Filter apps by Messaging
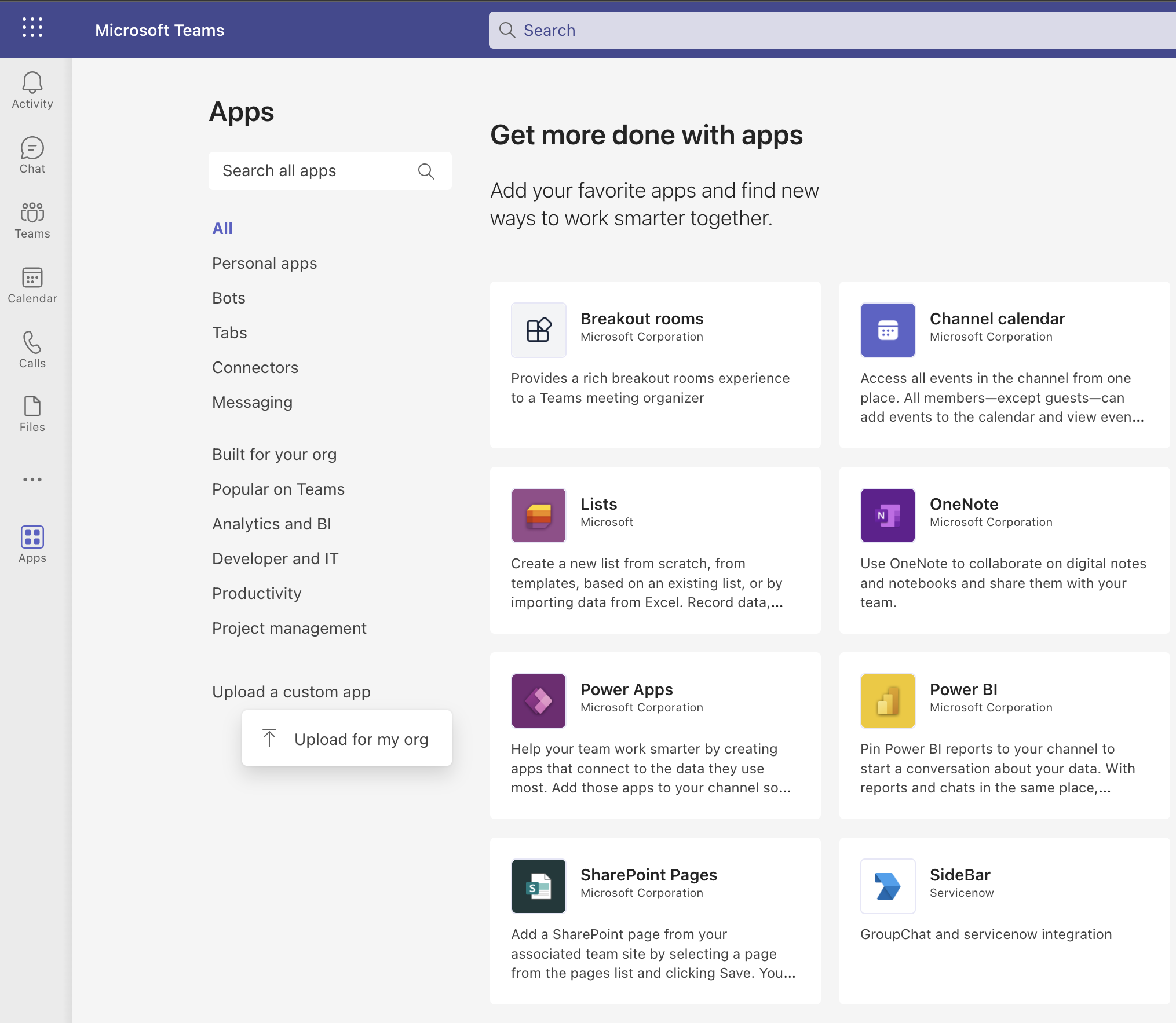 pyautogui.click(x=253, y=403)
